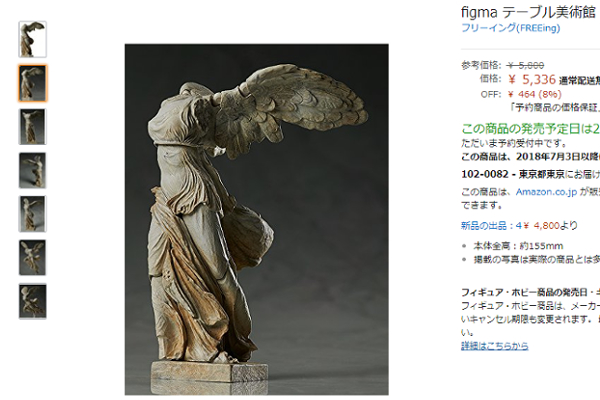This screenshot has width=600, height=400.
Task: Click the figma テーブル美術館 product title
Action: point(528,13)
